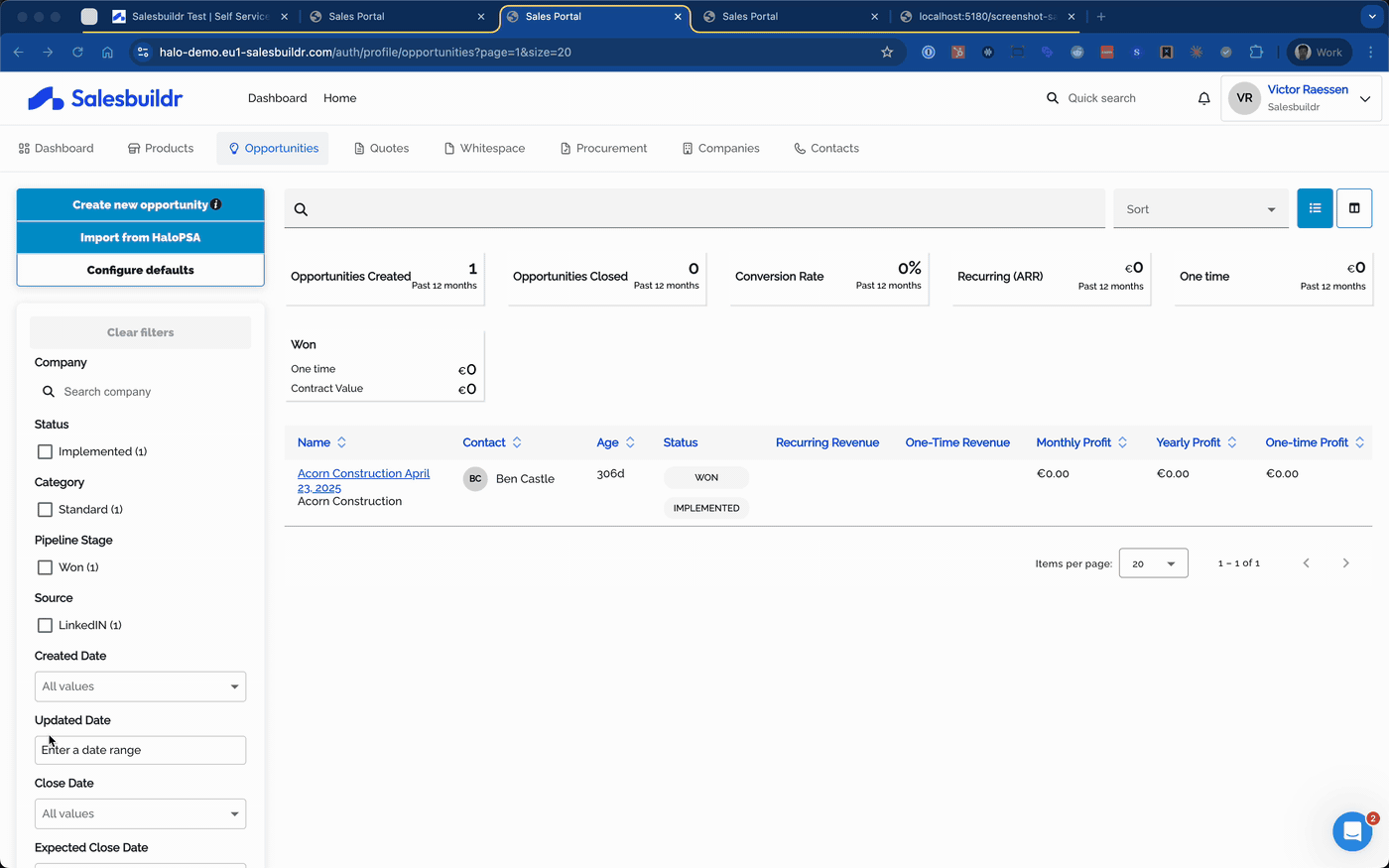Click the Salesbuildr logo
This screenshot has width=1389, height=868.
[x=105, y=98]
